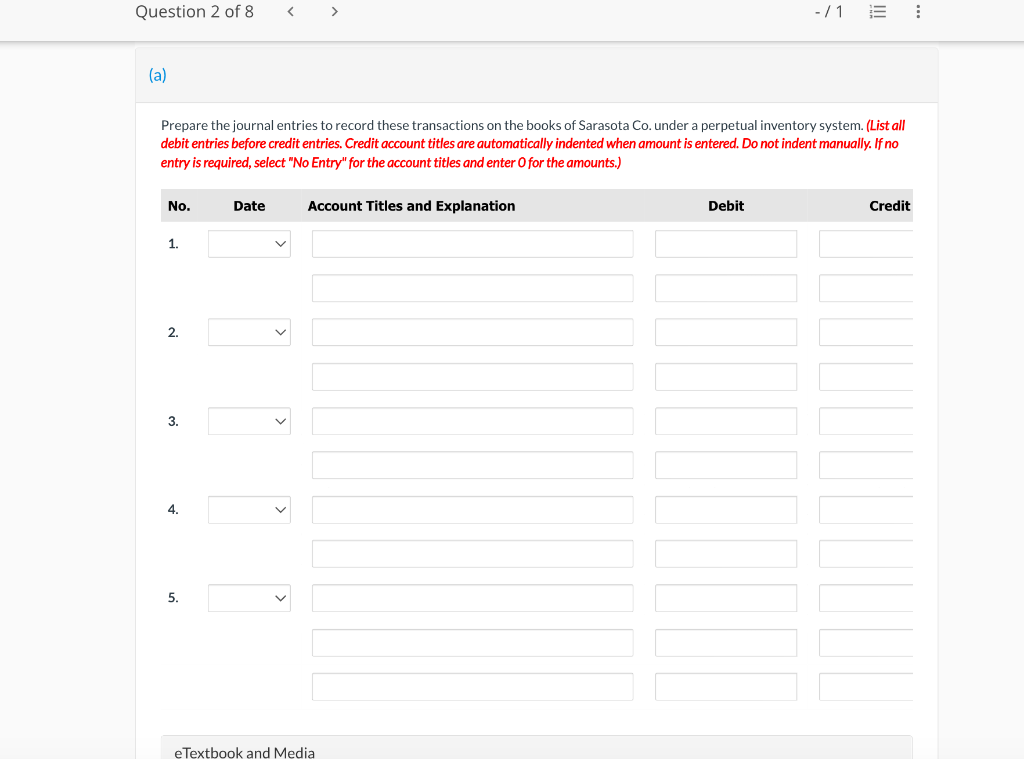Click the Debit column header
This screenshot has width=1024, height=759.
(x=726, y=206)
